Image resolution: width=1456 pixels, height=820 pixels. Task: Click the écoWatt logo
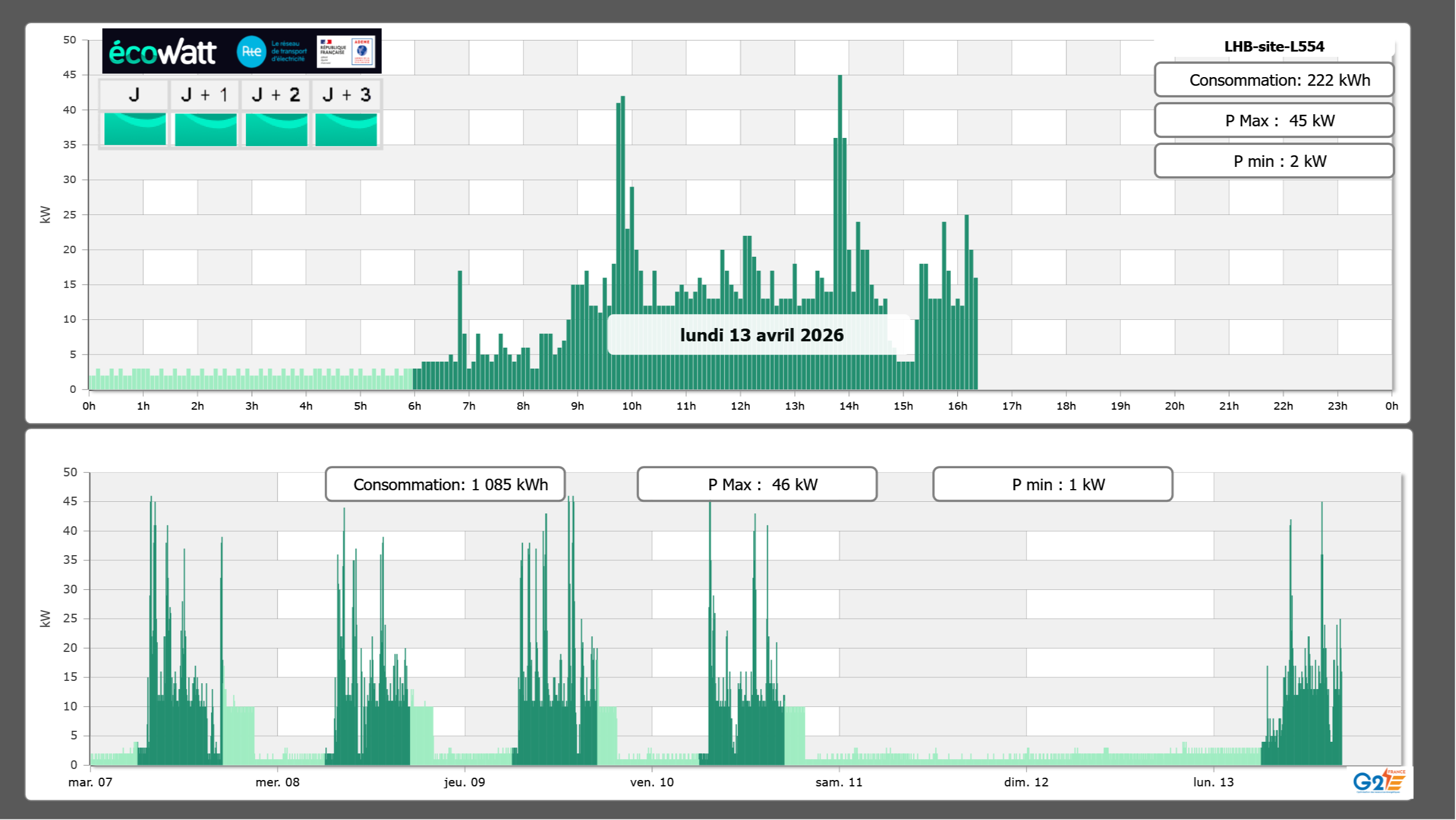click(163, 52)
